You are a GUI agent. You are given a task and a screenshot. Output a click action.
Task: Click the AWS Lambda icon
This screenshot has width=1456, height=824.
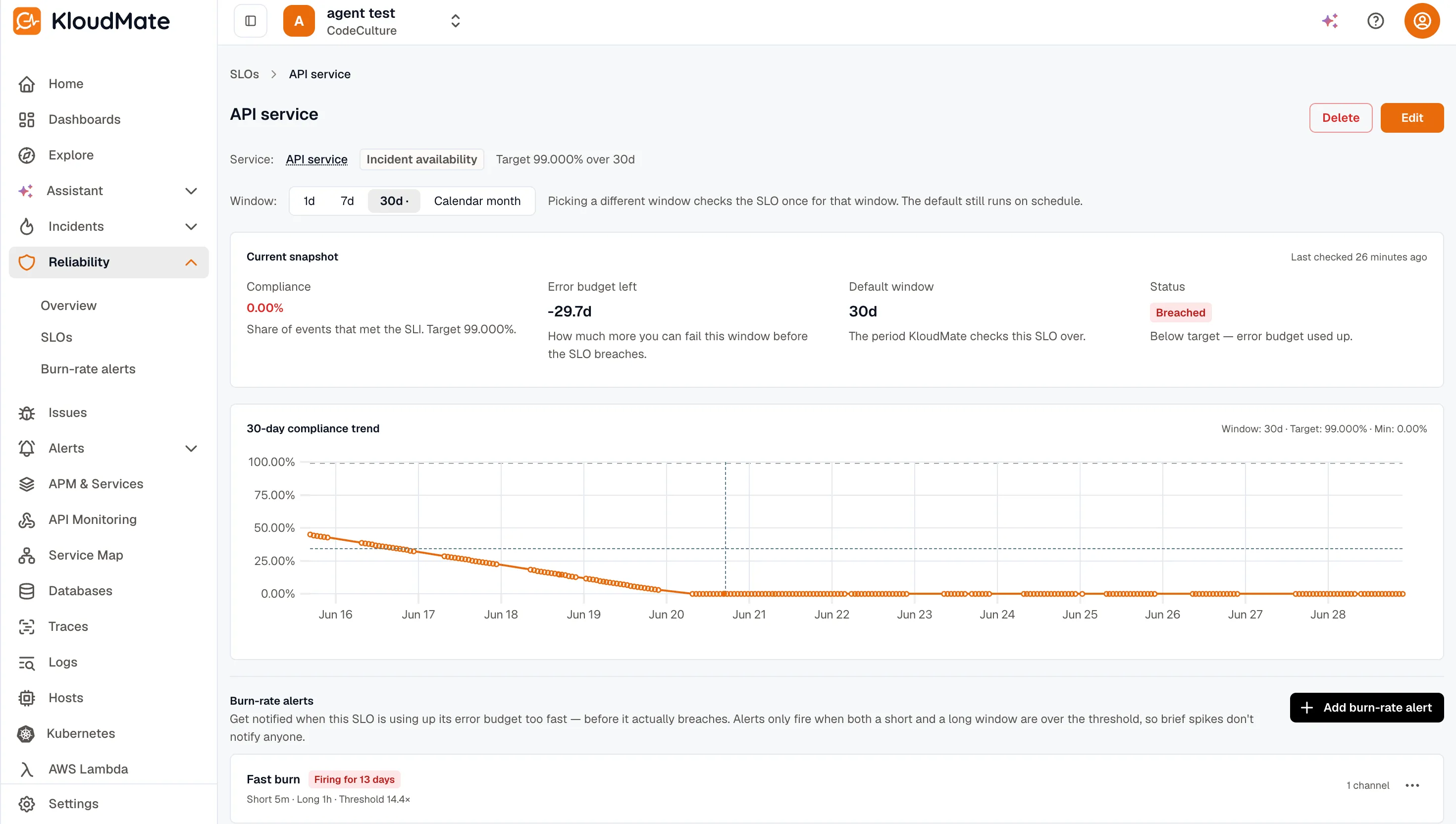coord(27,769)
